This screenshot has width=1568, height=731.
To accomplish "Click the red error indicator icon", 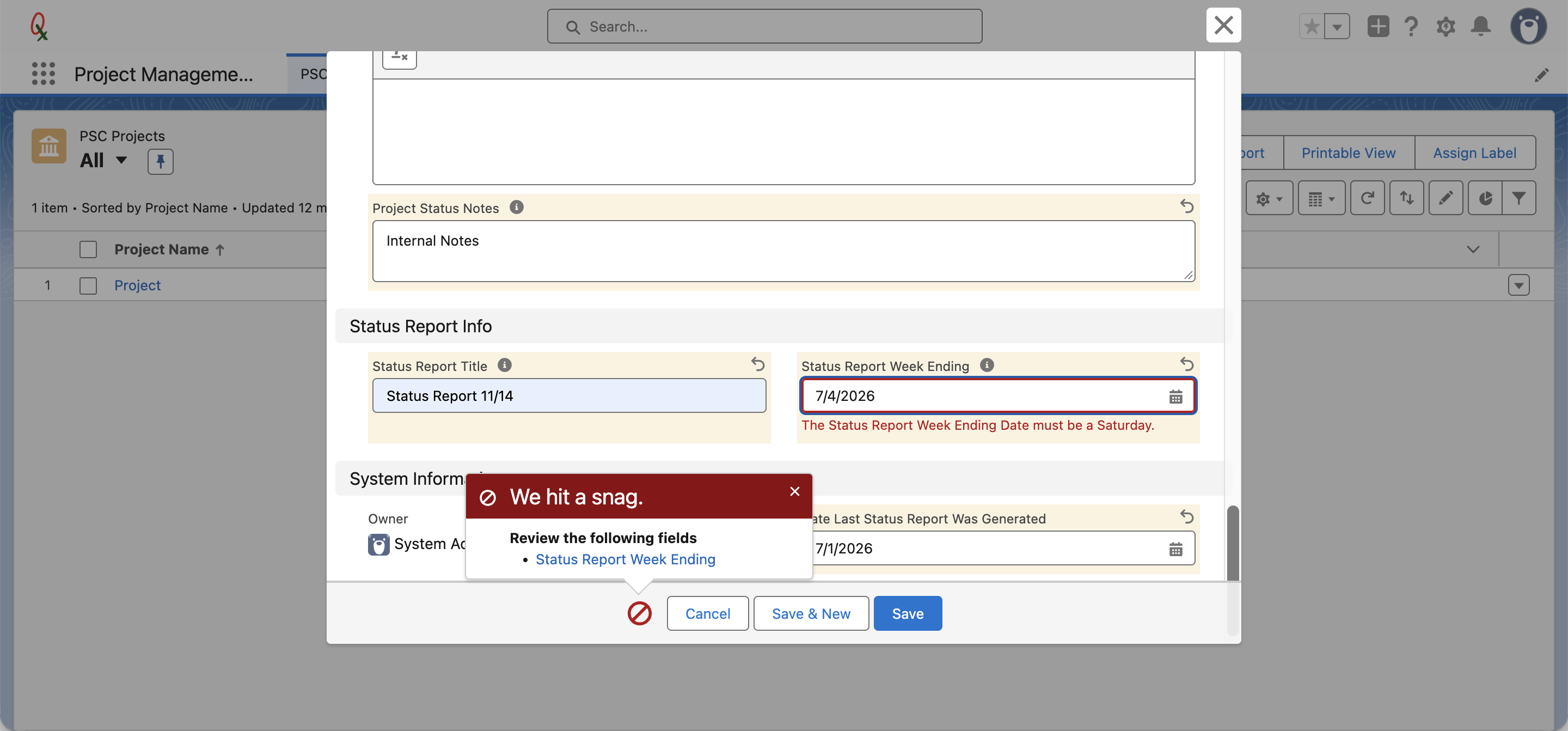I will coord(639,613).
